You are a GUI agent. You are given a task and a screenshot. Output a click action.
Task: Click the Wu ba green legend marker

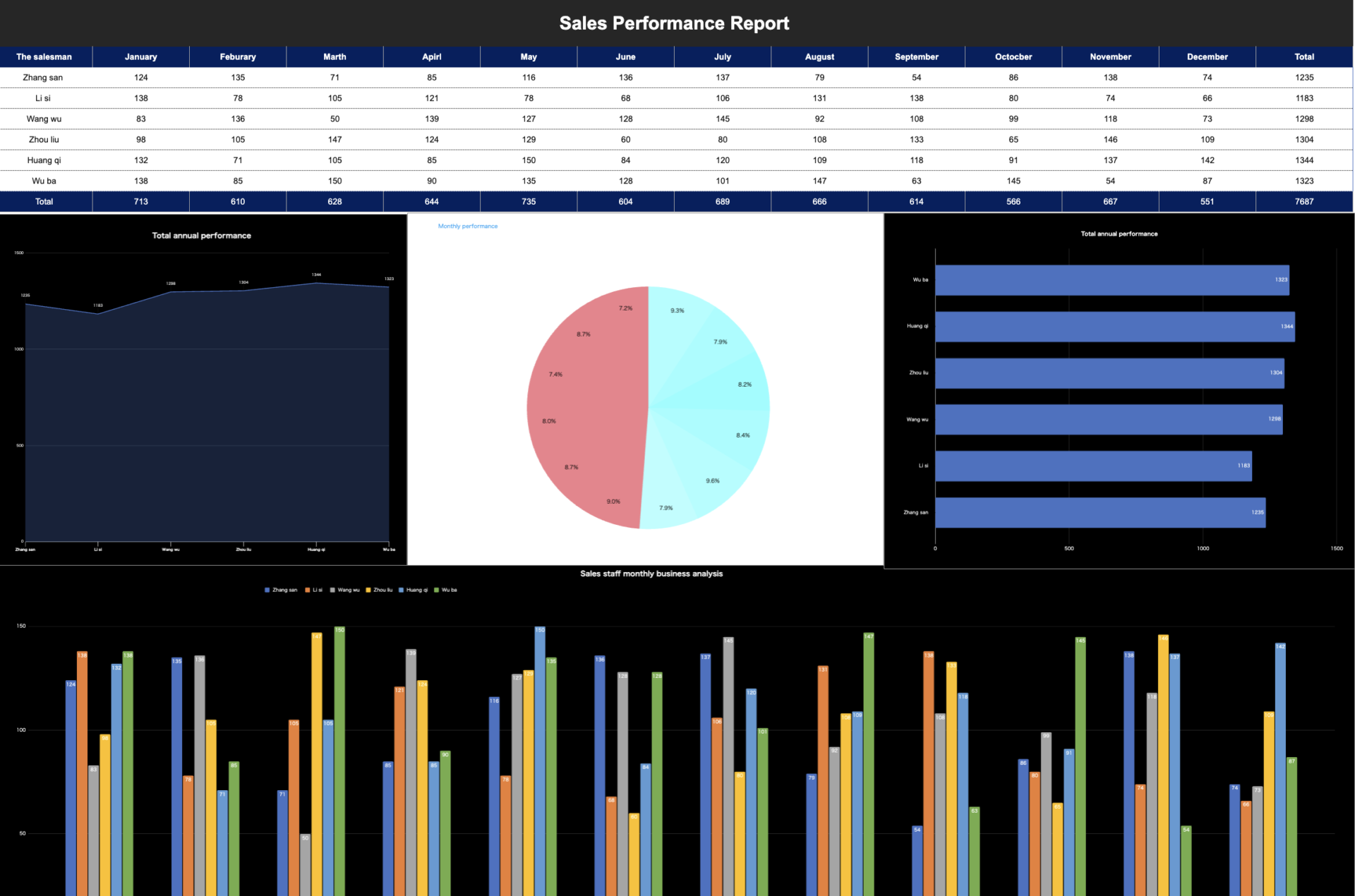437,590
